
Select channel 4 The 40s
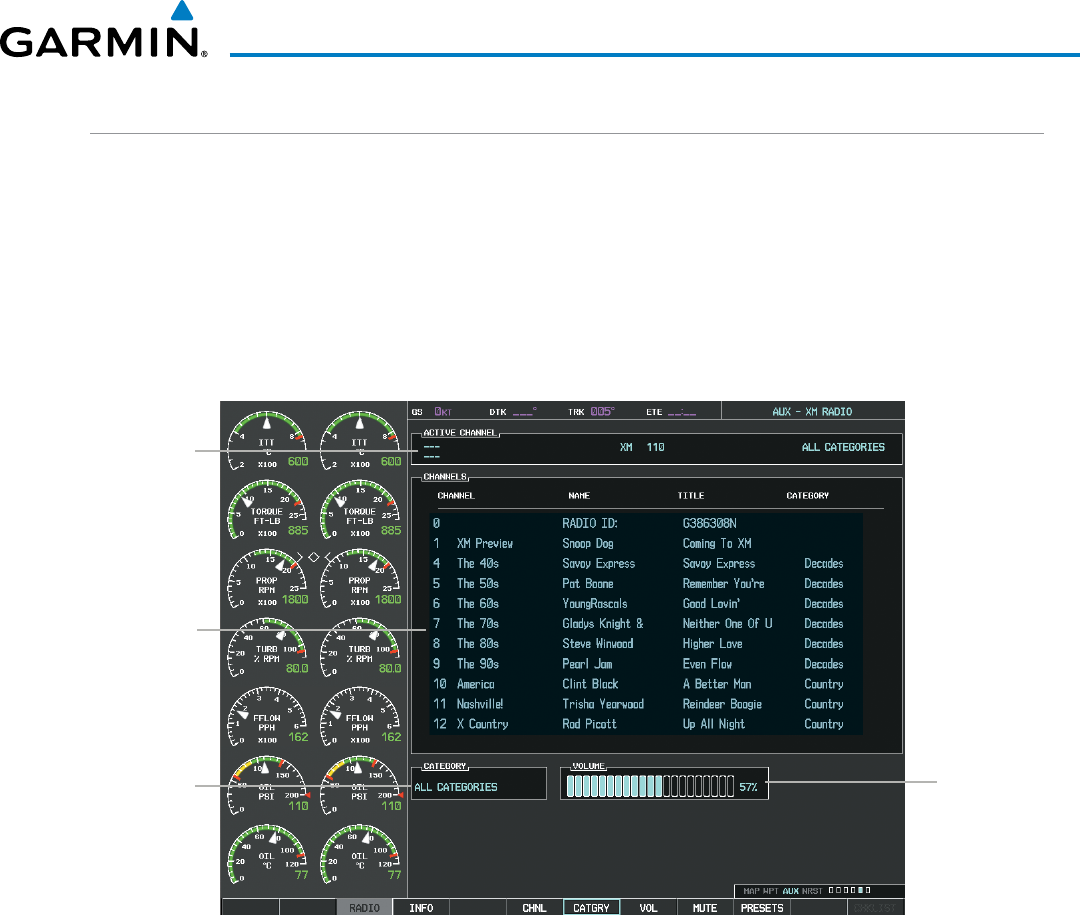pyautogui.click(x=645, y=563)
